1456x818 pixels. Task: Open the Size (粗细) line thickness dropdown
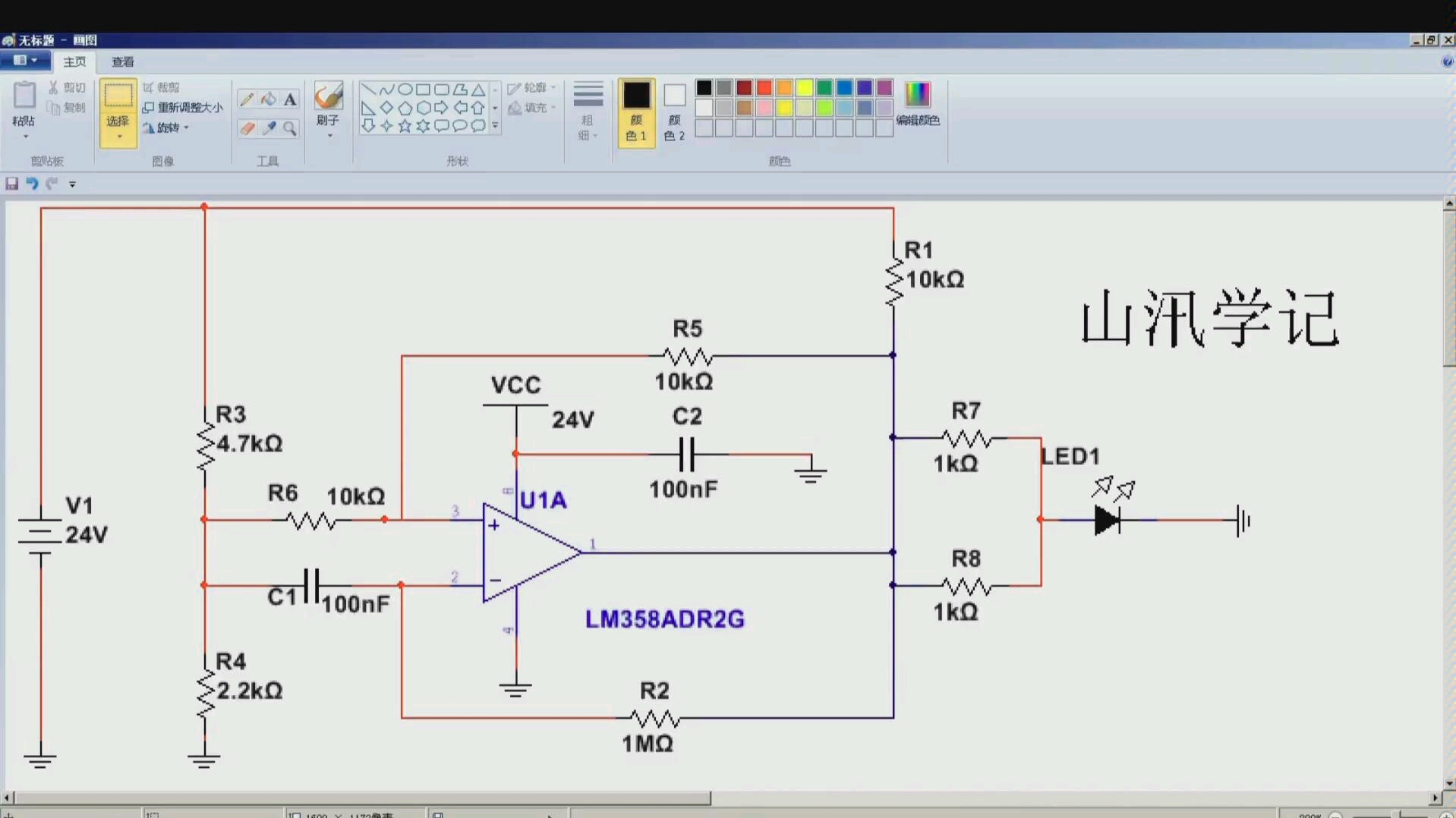click(588, 111)
